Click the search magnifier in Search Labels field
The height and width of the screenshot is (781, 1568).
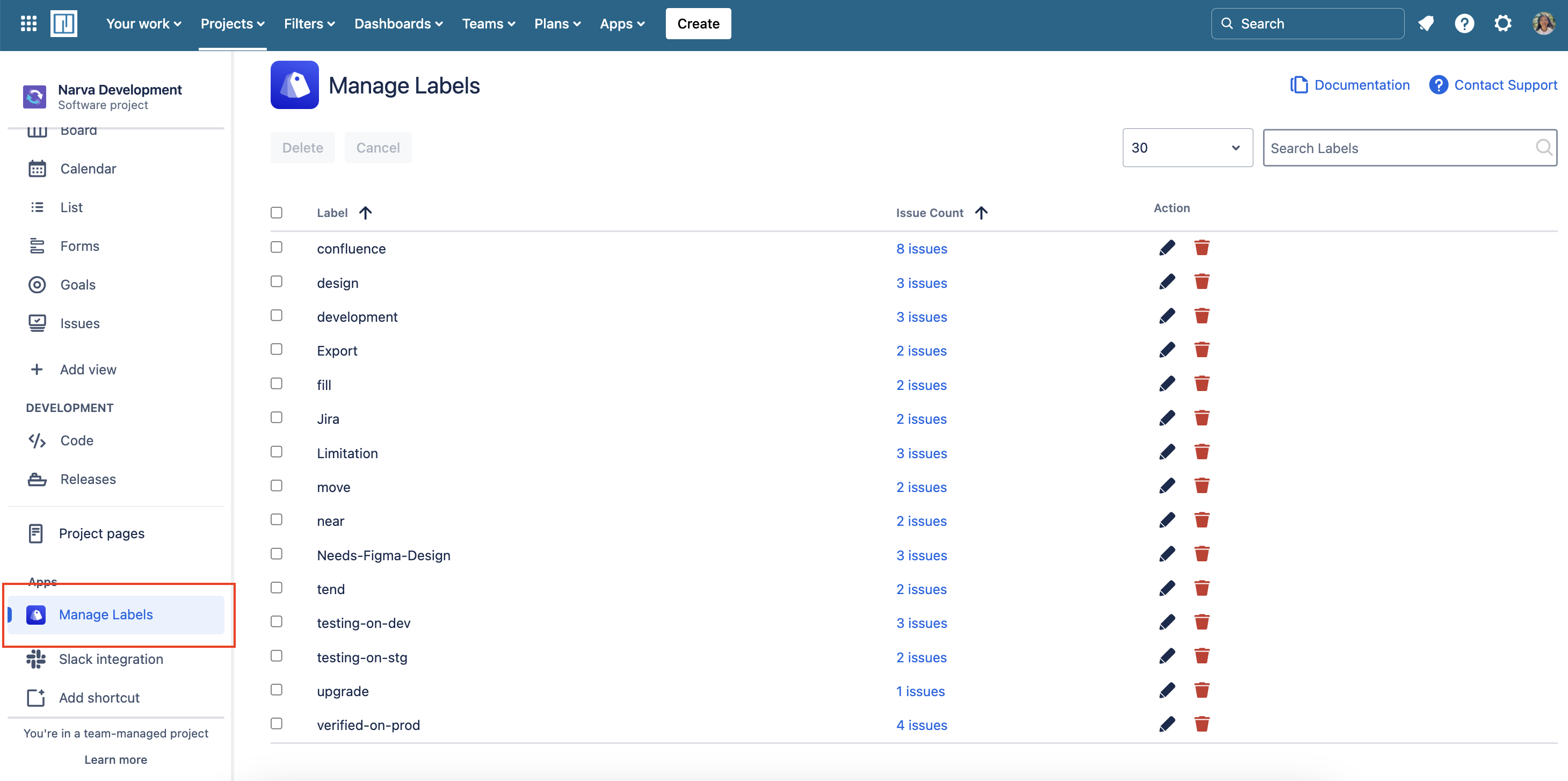click(x=1544, y=147)
